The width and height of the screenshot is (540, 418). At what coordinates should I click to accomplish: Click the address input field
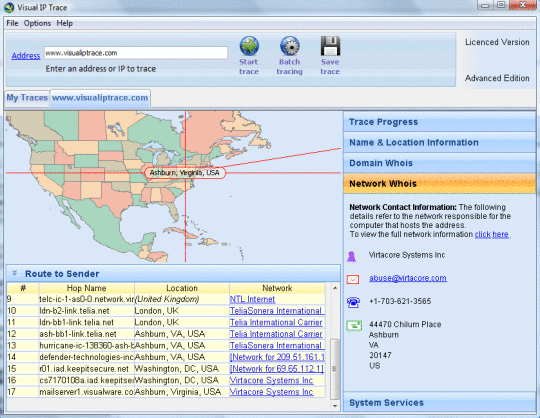[136, 53]
